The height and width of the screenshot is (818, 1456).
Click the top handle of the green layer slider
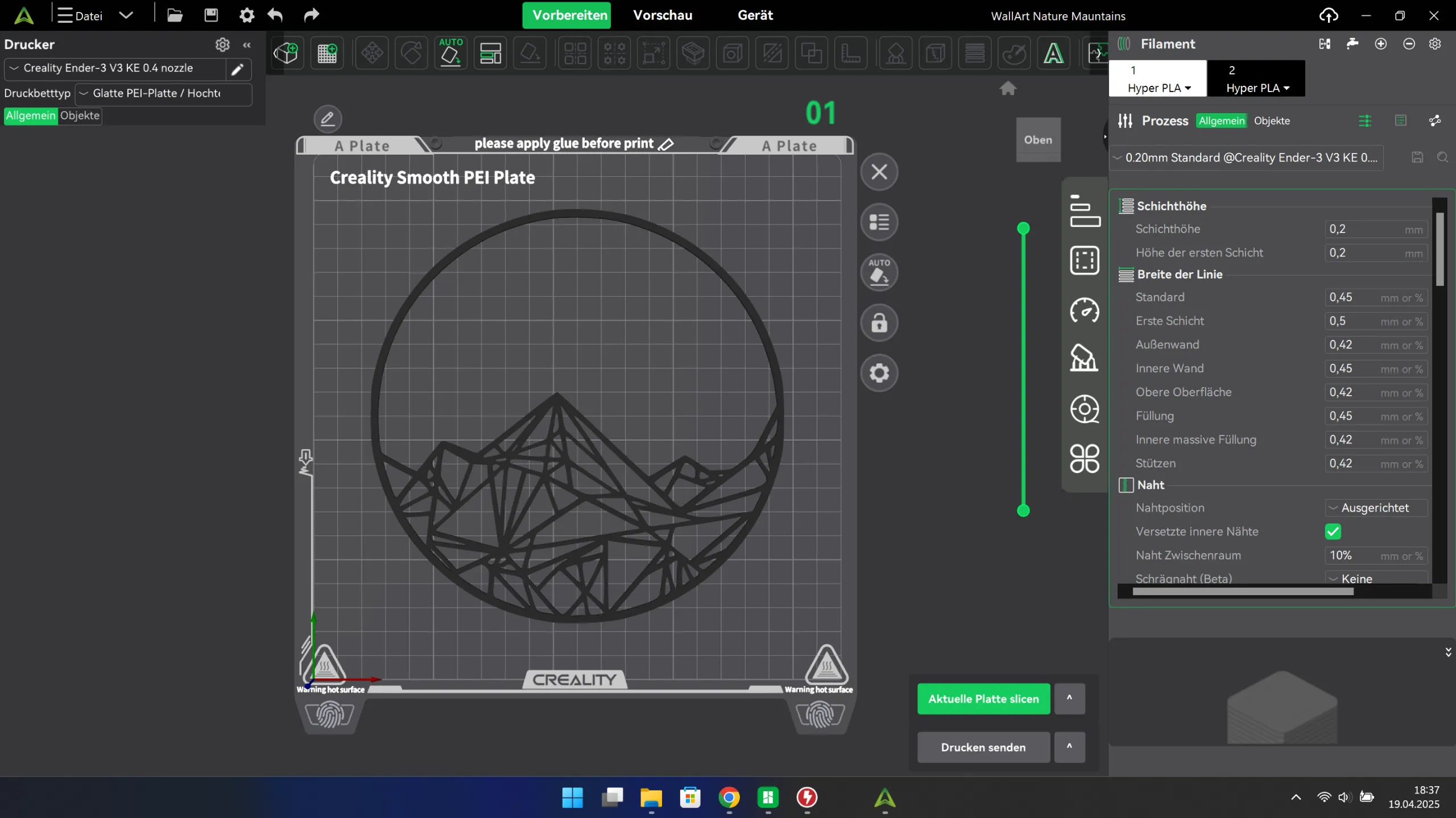pos(1023,229)
